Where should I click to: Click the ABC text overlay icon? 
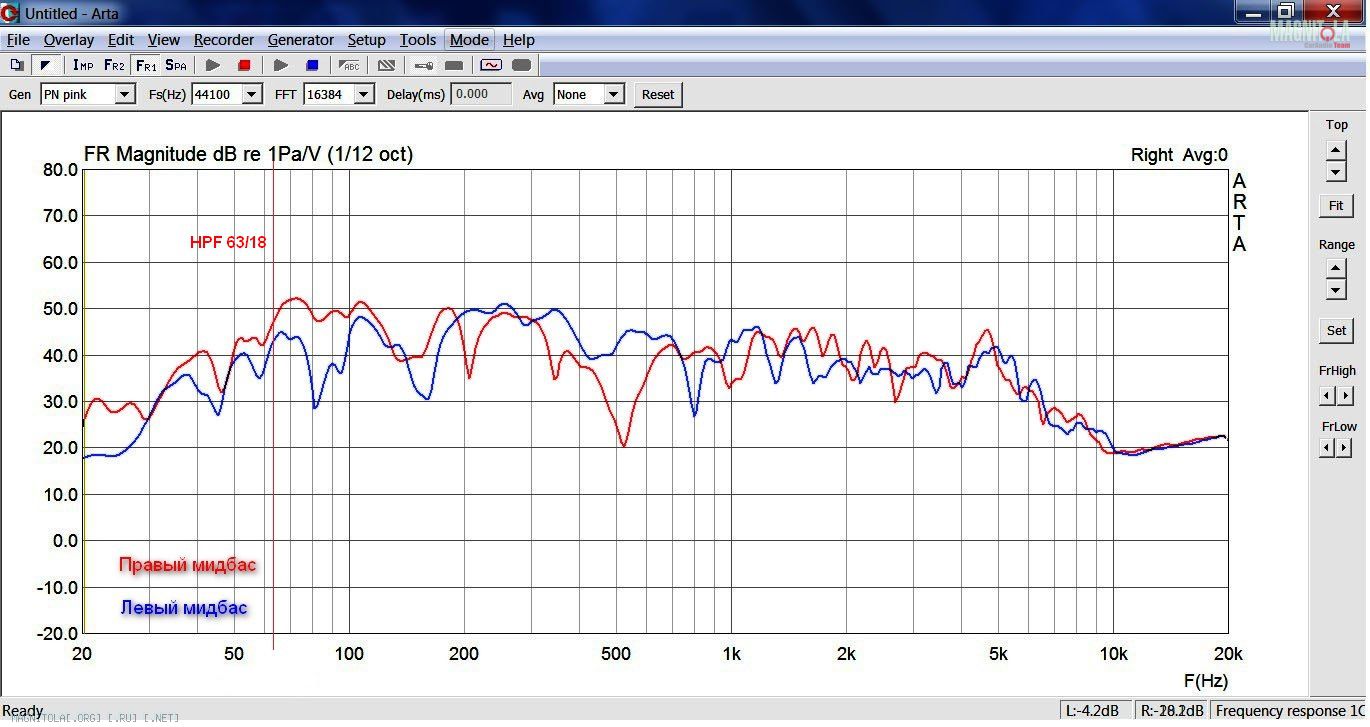coord(350,65)
